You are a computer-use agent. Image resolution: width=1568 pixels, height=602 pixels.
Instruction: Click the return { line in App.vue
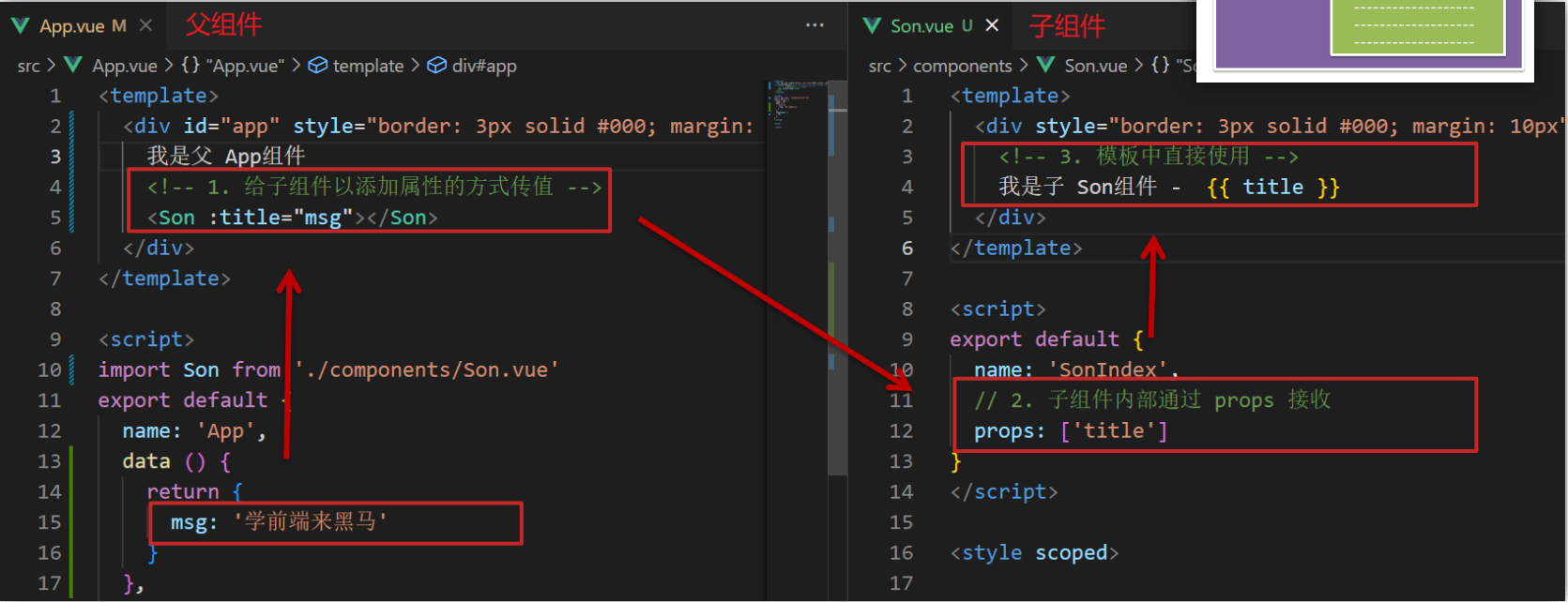194,491
